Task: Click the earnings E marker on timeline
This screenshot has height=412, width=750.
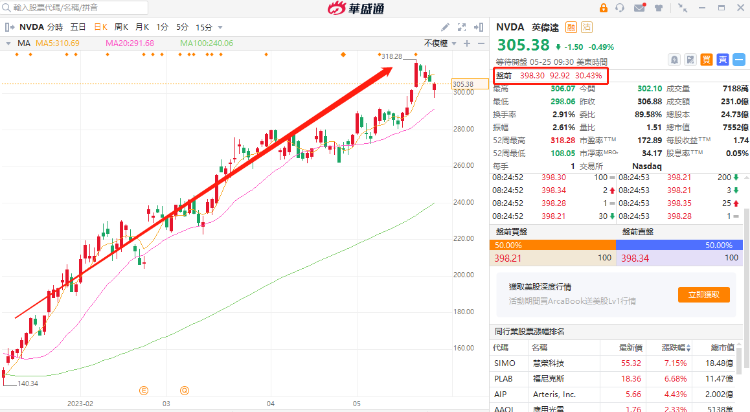Action: coord(143,390)
